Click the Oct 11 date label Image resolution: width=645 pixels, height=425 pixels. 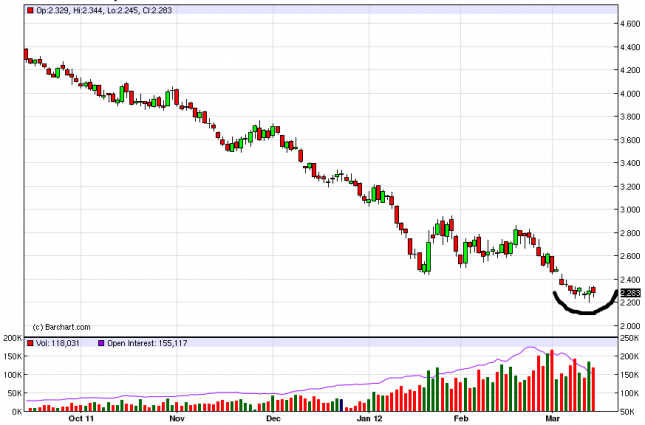(x=83, y=418)
